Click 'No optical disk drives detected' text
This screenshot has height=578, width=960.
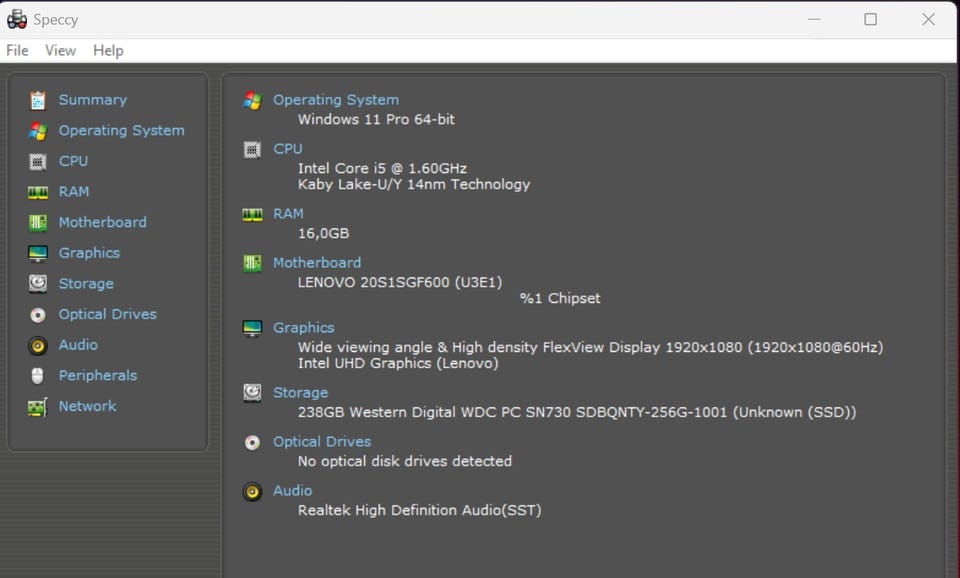coord(405,461)
